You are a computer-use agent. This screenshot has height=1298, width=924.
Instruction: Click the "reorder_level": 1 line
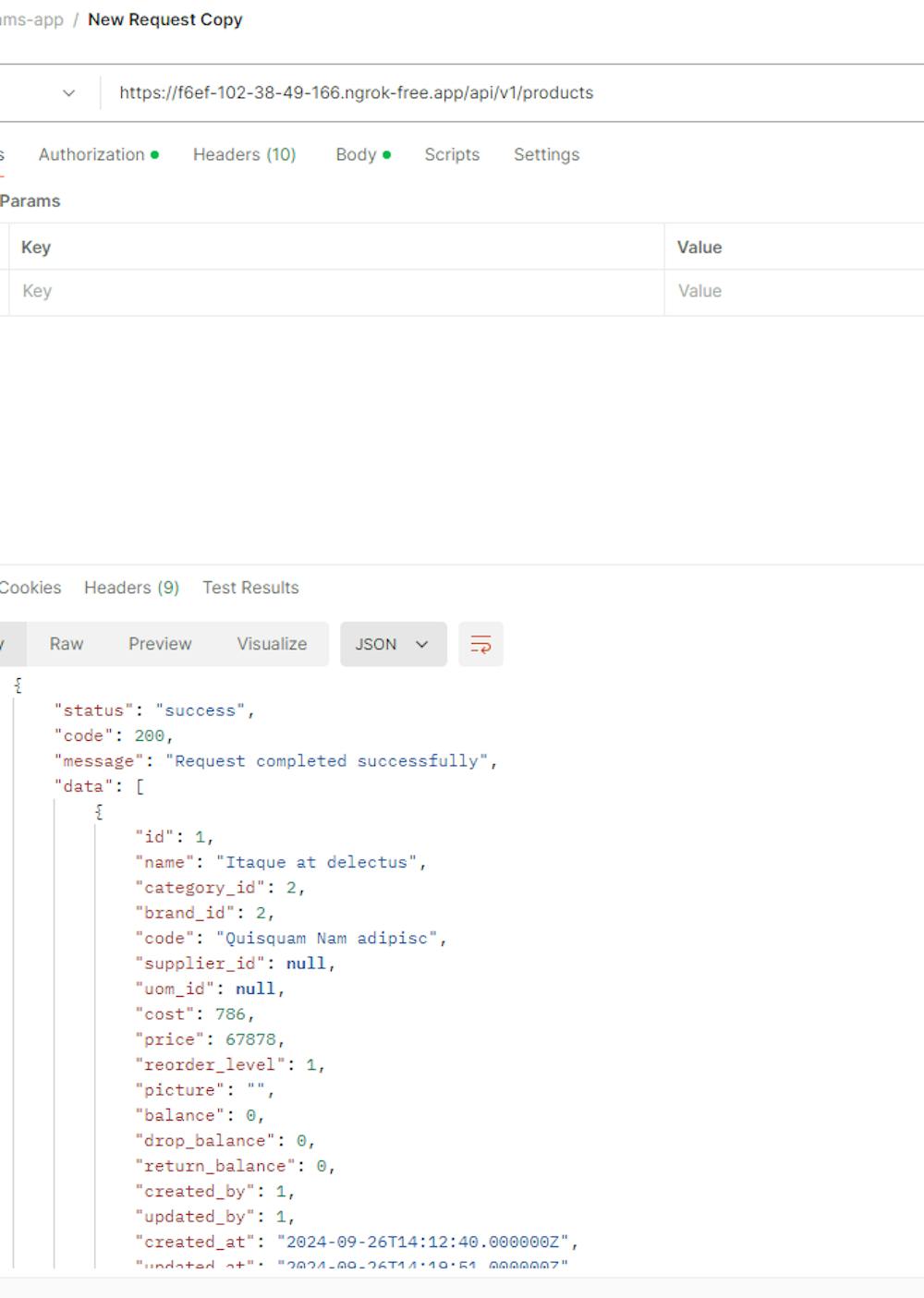tap(230, 1064)
